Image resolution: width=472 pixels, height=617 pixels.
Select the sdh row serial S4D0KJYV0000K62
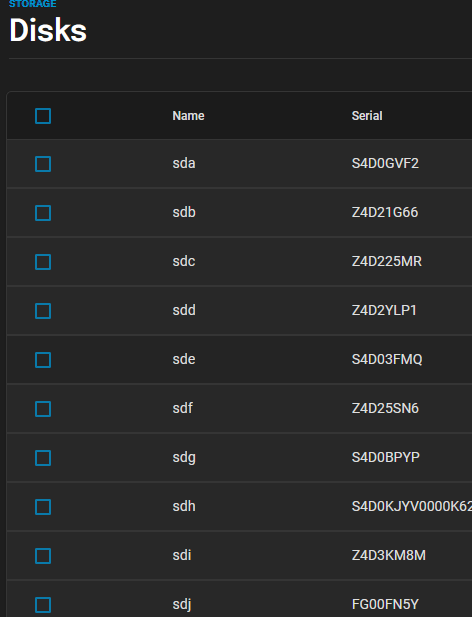pos(411,506)
